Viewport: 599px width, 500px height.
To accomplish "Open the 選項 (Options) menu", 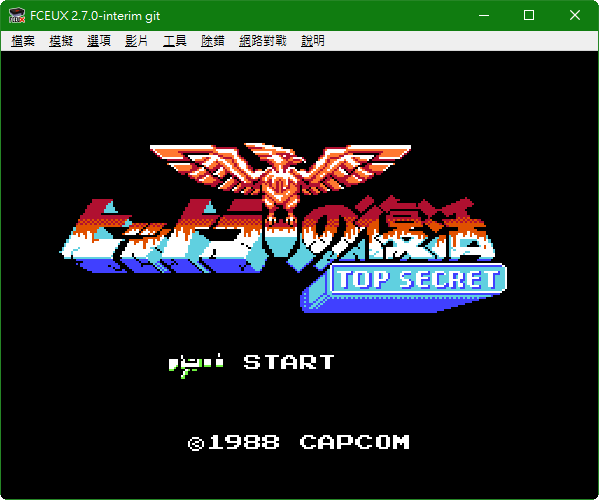I will click(x=99, y=41).
